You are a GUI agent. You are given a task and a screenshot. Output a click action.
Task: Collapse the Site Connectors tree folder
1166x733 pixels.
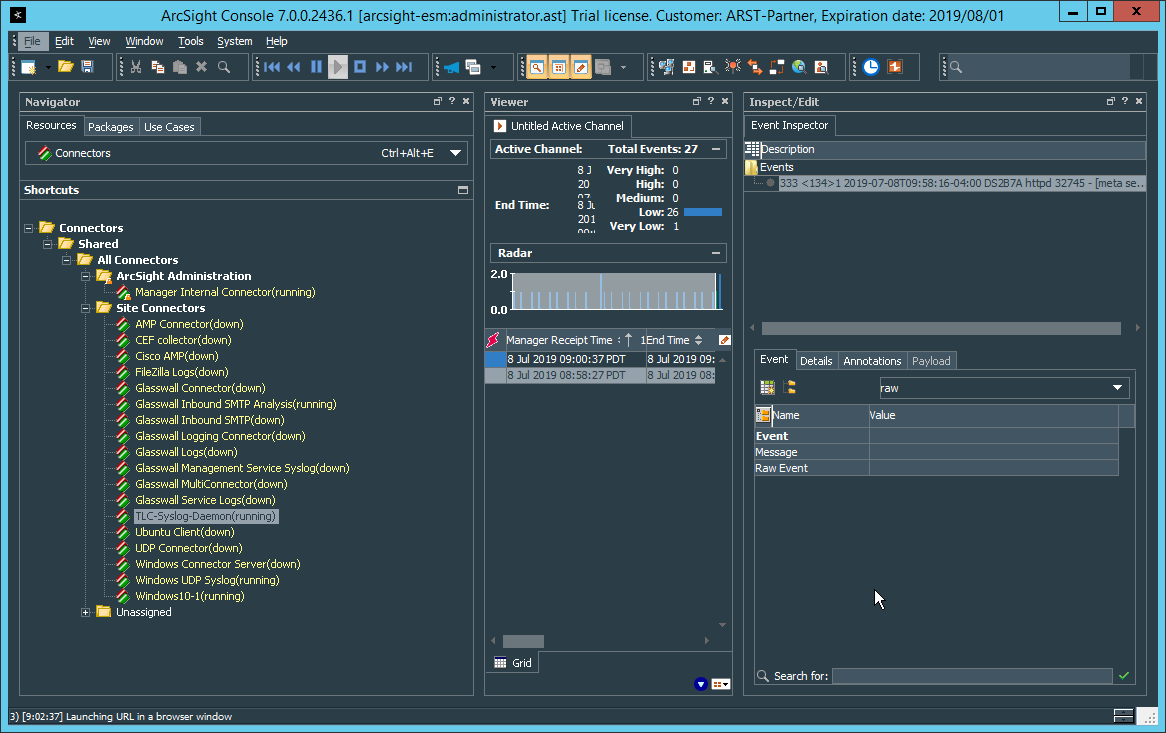tap(86, 308)
